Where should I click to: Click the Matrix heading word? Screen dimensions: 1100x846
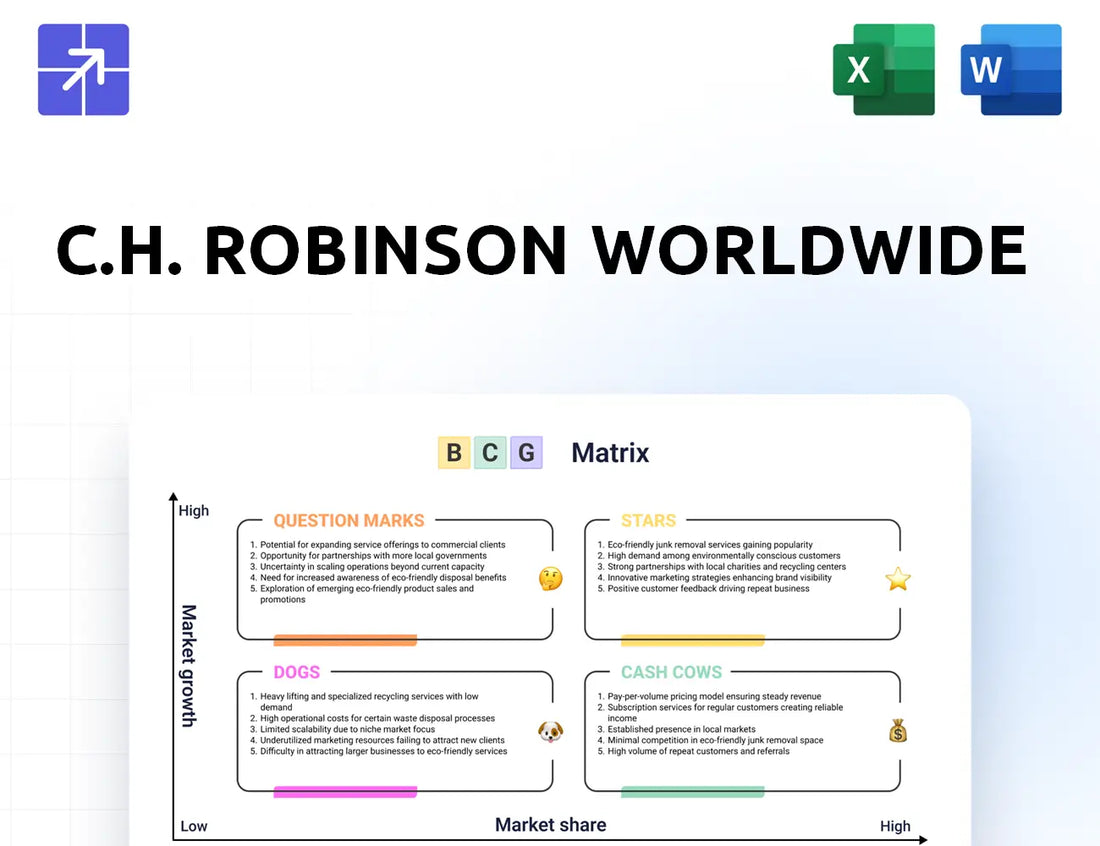610,453
